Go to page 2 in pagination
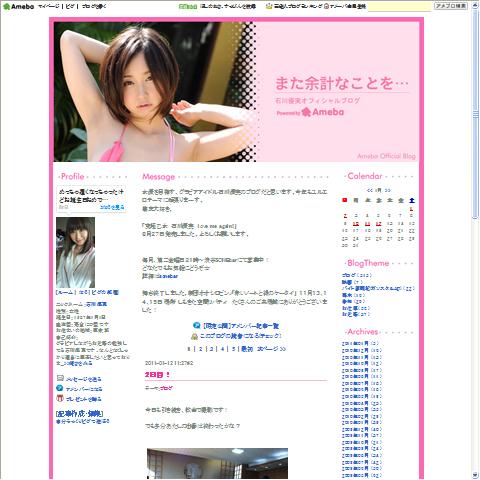Image resolution: width=480 pixels, height=480 pixels. [x=201, y=349]
